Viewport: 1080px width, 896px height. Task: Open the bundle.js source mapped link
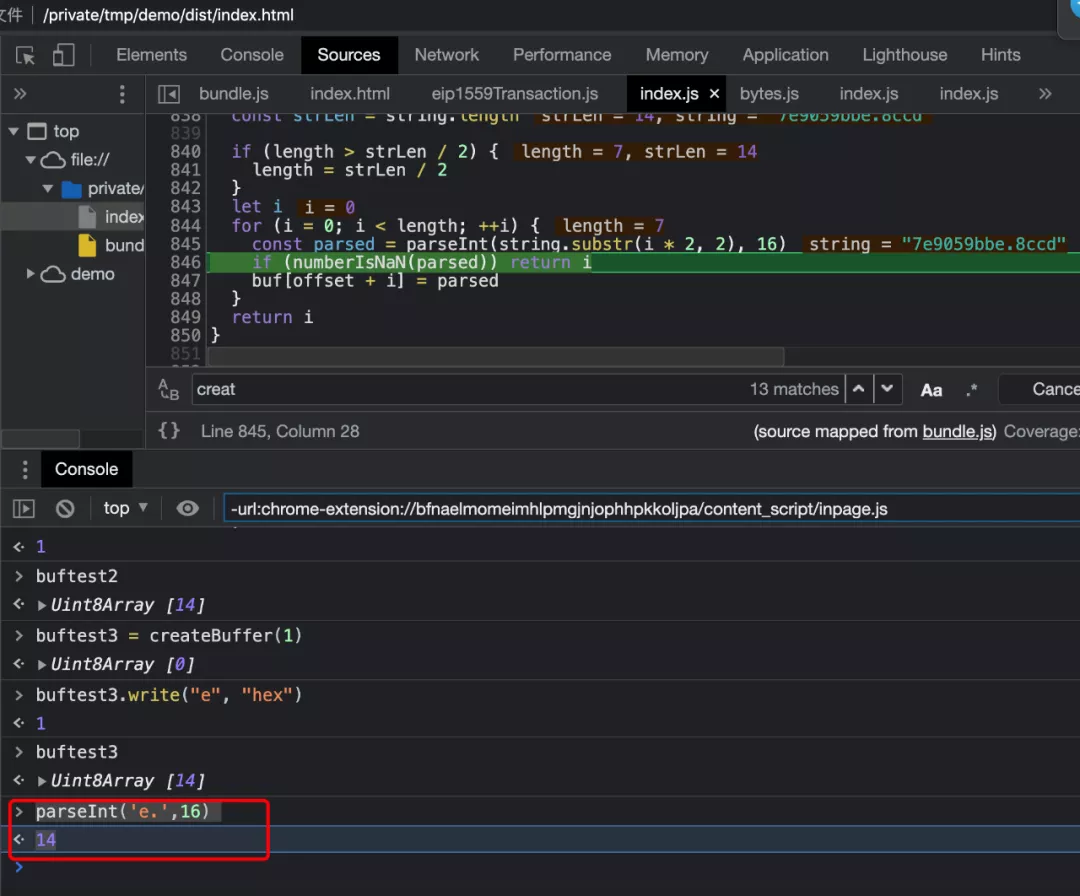(958, 431)
